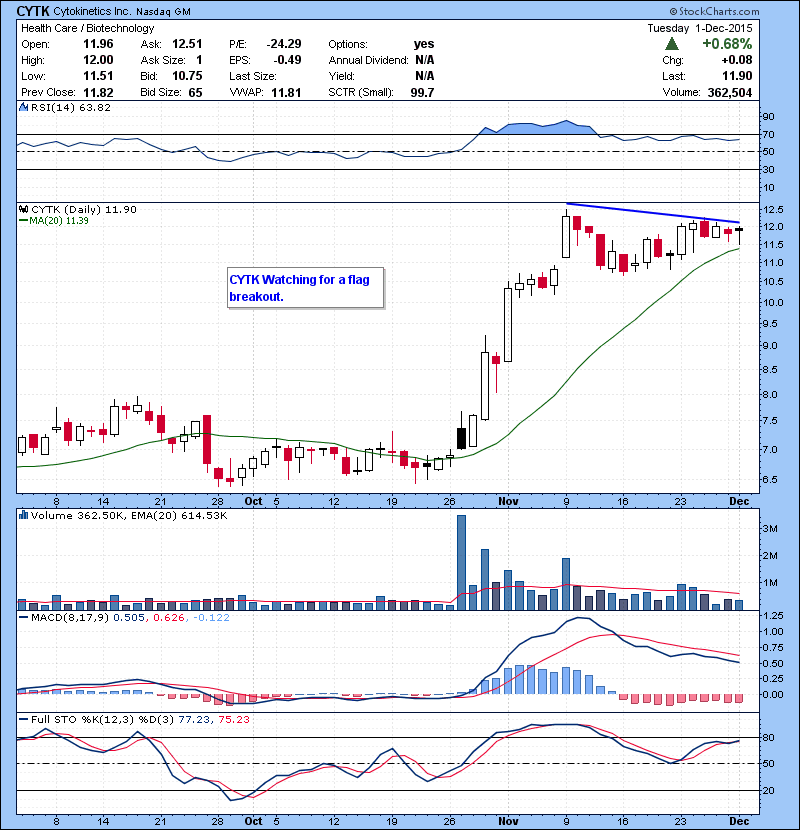
Task: Click the stochastic %D value 75.23
Action: click(233, 719)
